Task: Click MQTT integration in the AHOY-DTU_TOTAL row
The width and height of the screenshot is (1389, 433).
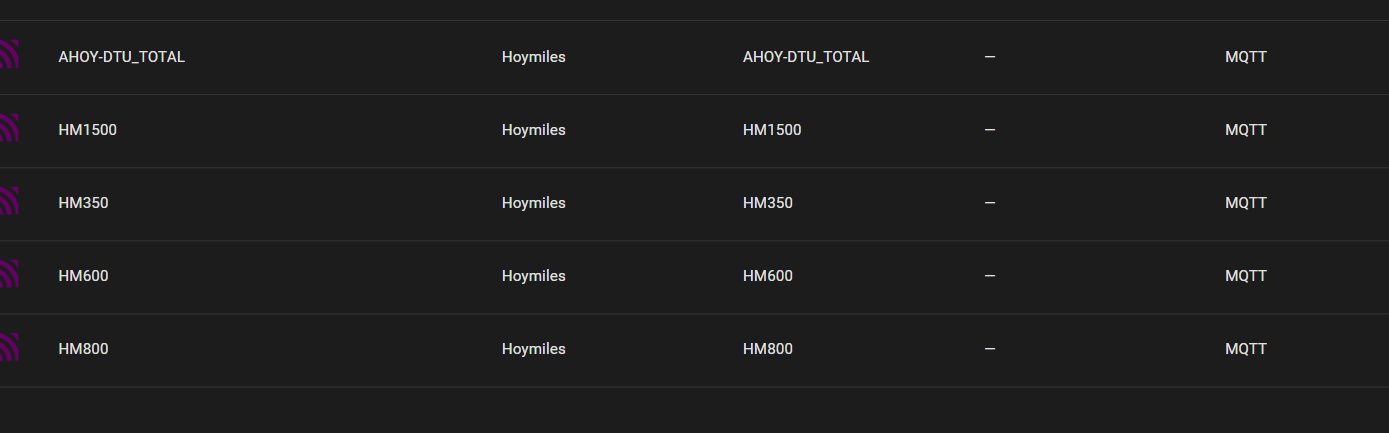Action: coord(1246,57)
